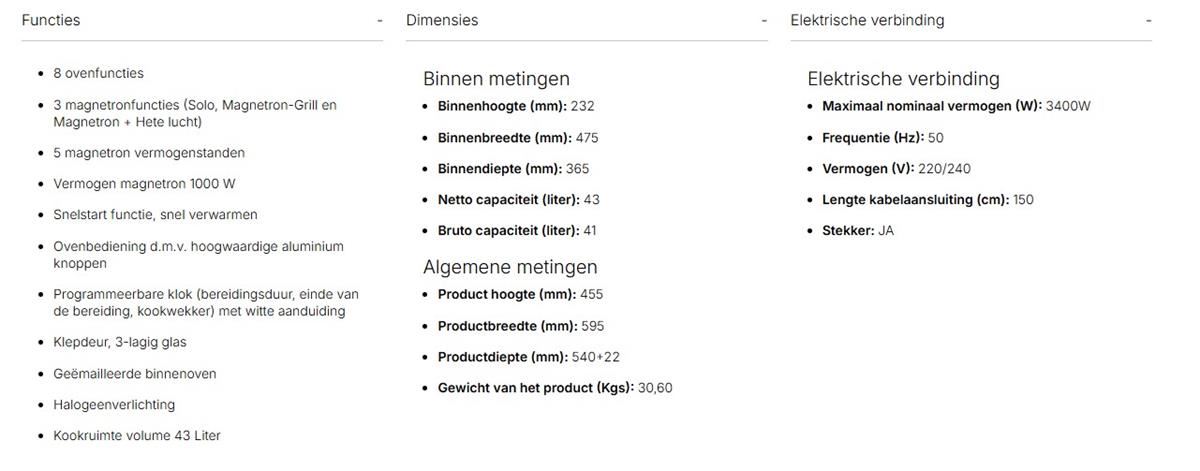1200x471 pixels.
Task: Select the Binnenhoogte (mm) specification line
Action: pyautogui.click(x=516, y=106)
